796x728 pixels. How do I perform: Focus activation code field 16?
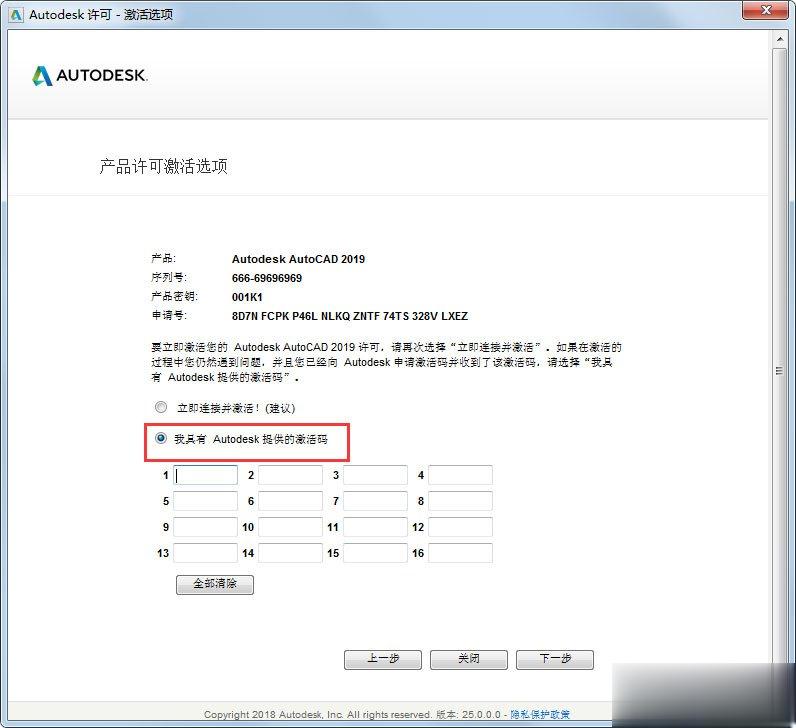(460, 553)
